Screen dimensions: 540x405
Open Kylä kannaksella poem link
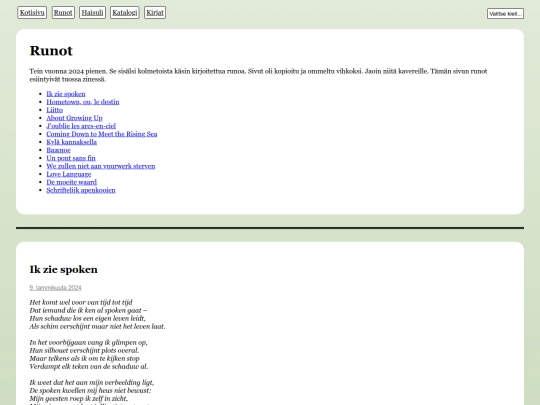pyautogui.click(x=72, y=142)
